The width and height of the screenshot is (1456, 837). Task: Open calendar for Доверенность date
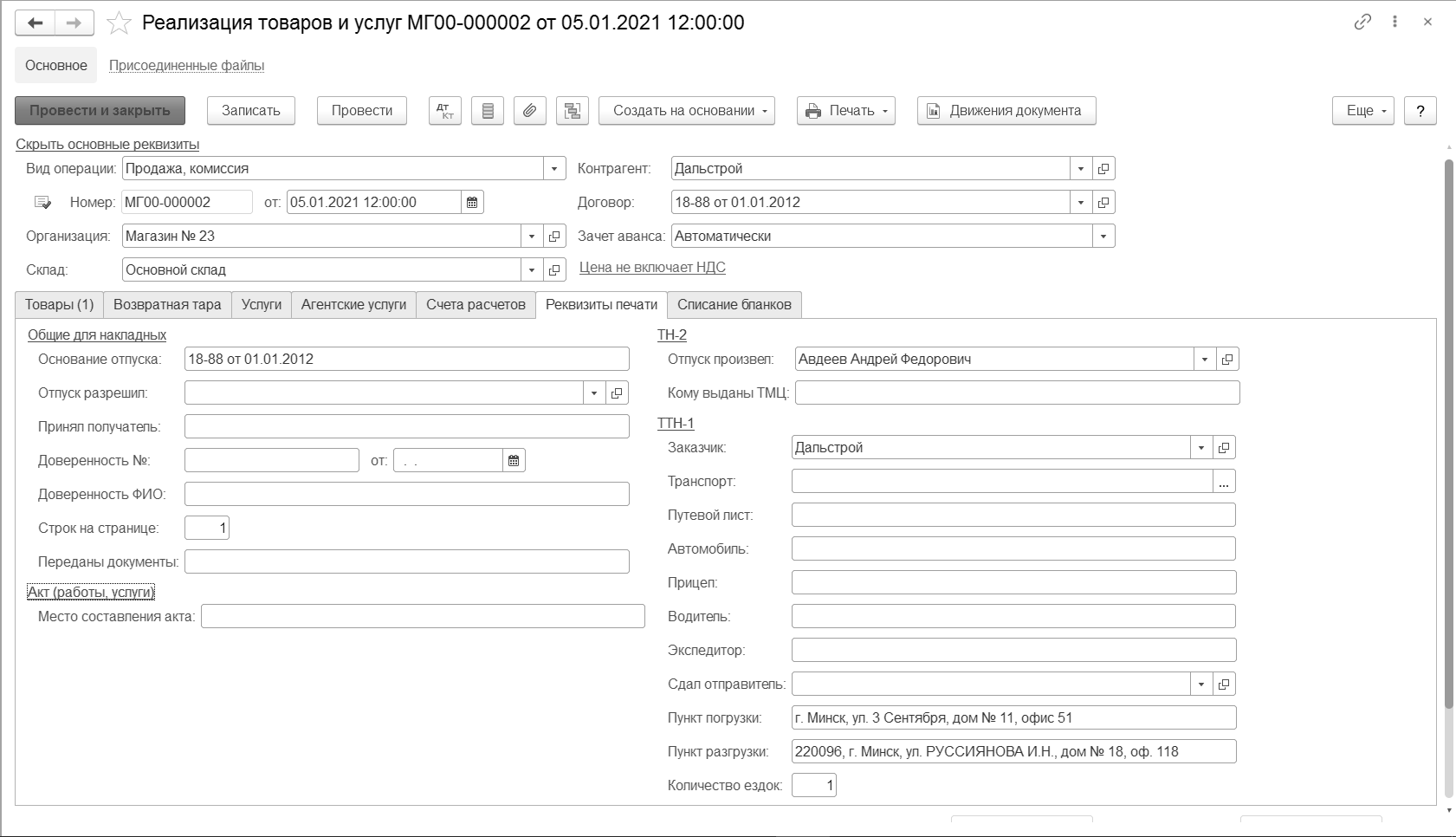514,460
